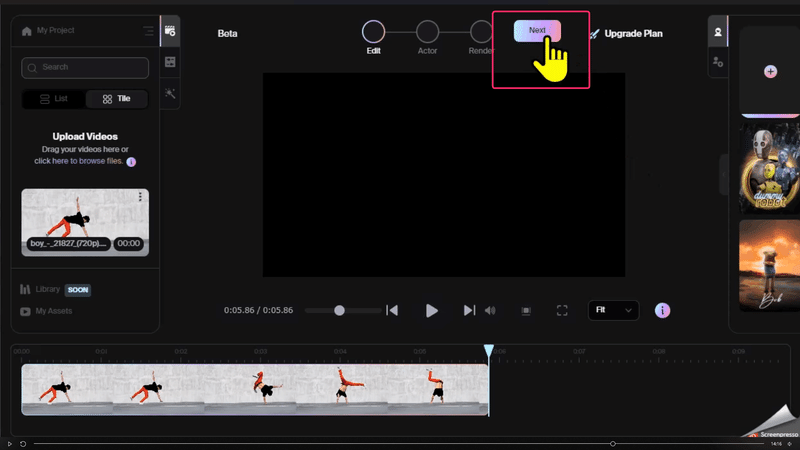Select the video clips panel icon
Viewport: 800px width, 450px height.
170,31
